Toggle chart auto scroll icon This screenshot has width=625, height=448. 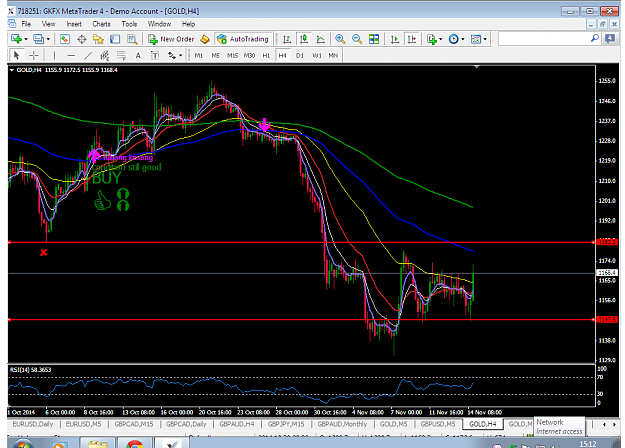[x=395, y=39]
